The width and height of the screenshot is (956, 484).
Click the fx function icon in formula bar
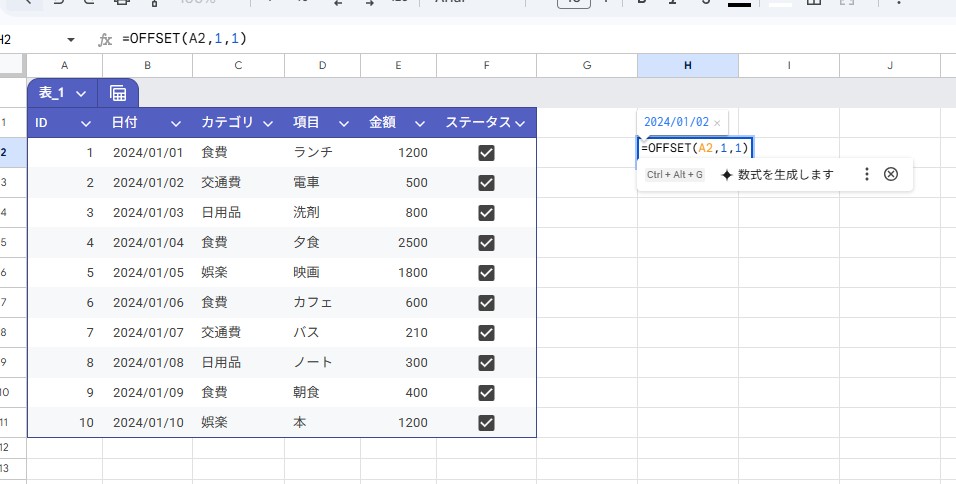(105, 39)
